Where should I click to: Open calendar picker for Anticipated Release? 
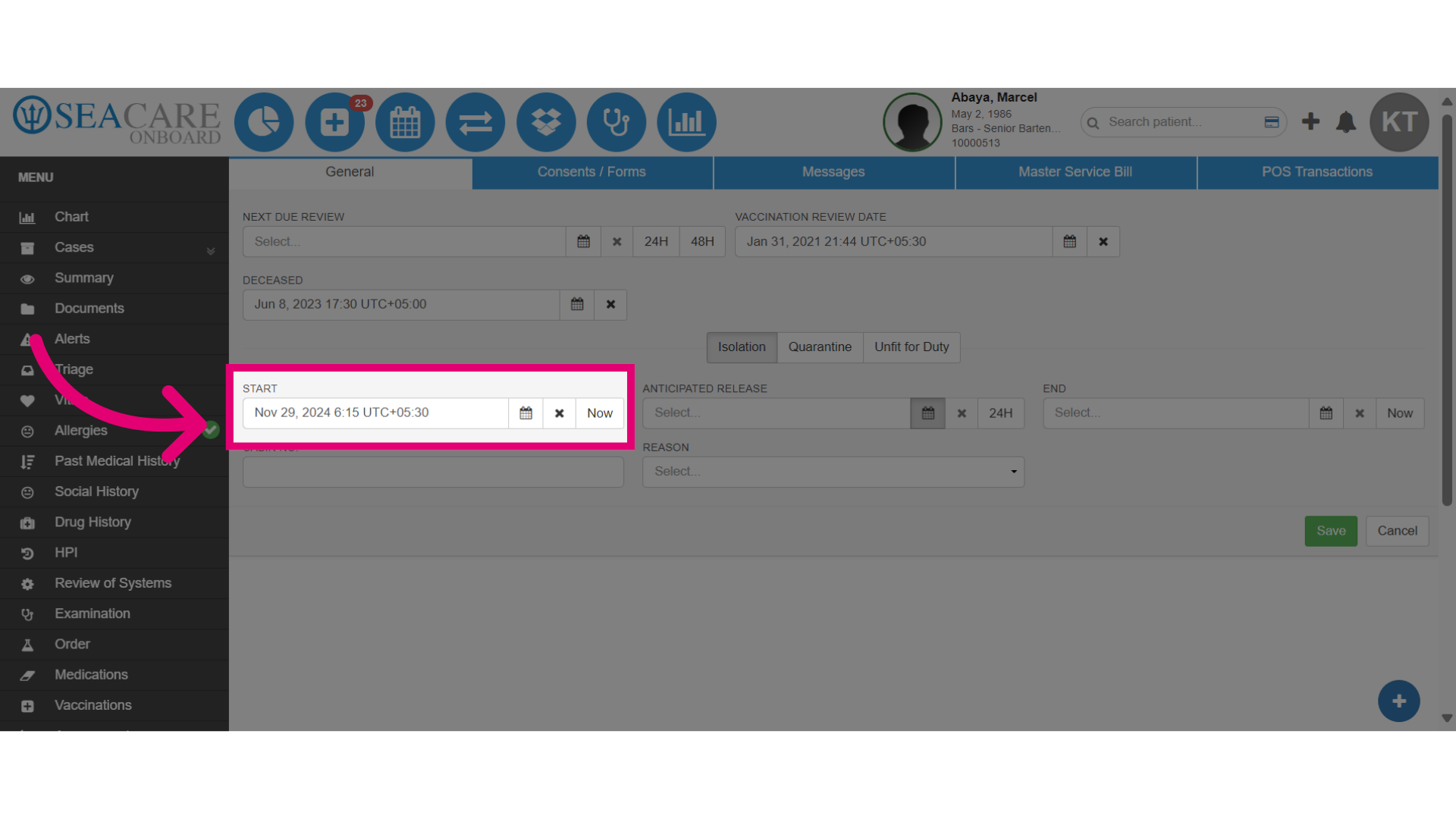tap(927, 413)
